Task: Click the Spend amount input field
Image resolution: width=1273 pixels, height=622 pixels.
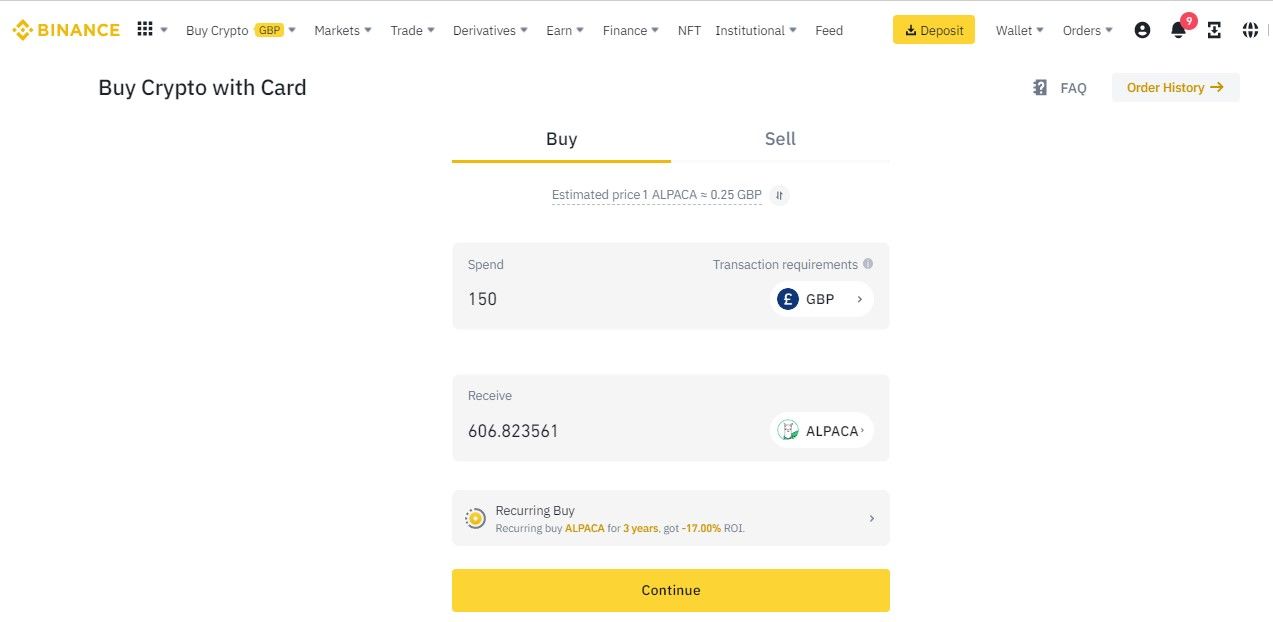Action: coord(600,299)
